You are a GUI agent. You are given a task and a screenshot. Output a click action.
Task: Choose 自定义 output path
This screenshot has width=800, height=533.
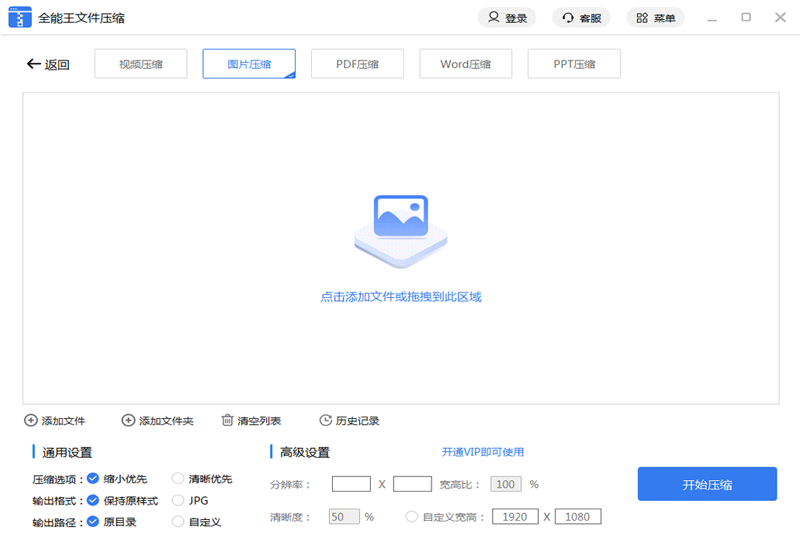coord(178,521)
